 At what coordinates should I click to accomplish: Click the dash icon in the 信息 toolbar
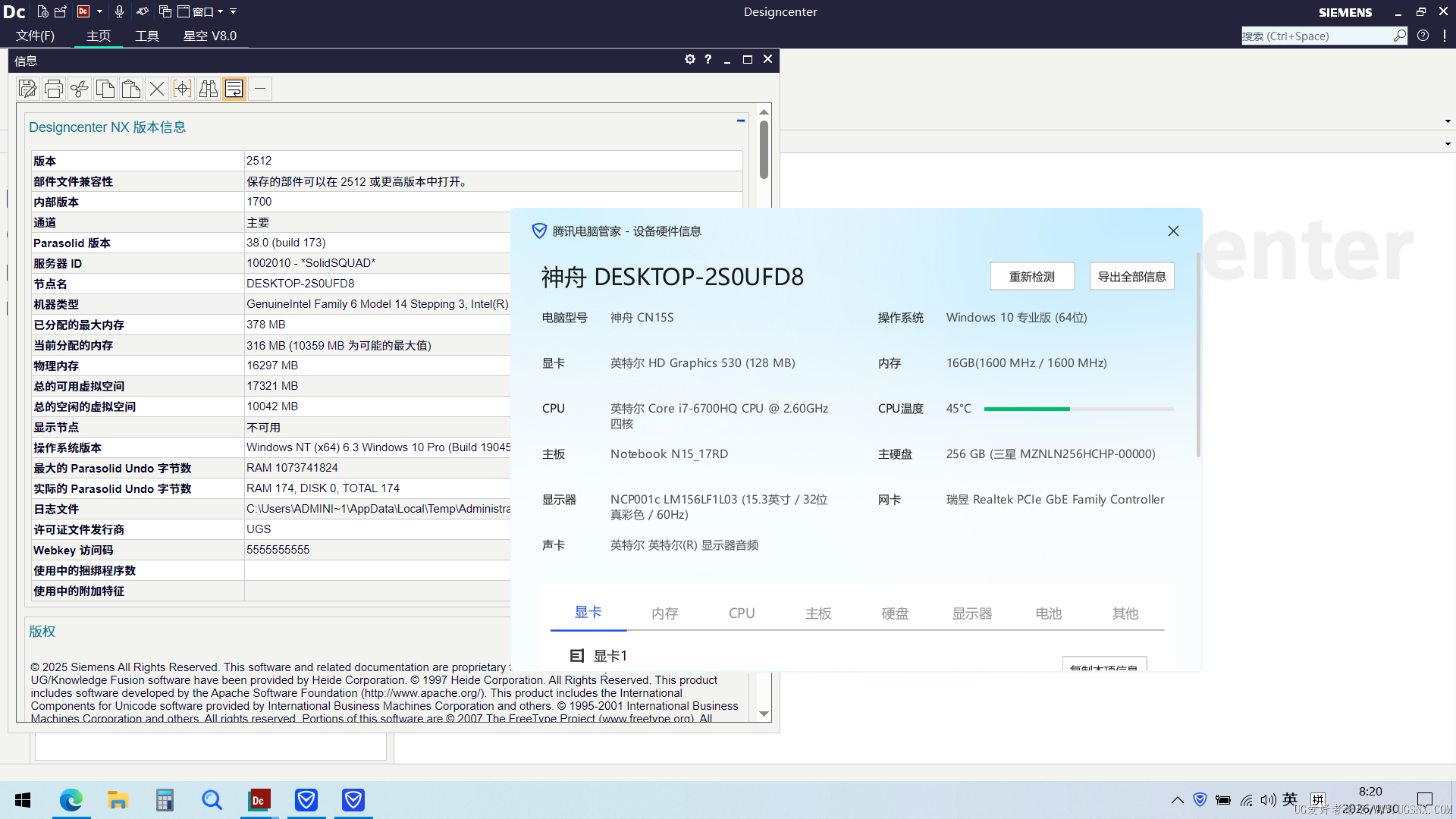[x=260, y=89]
